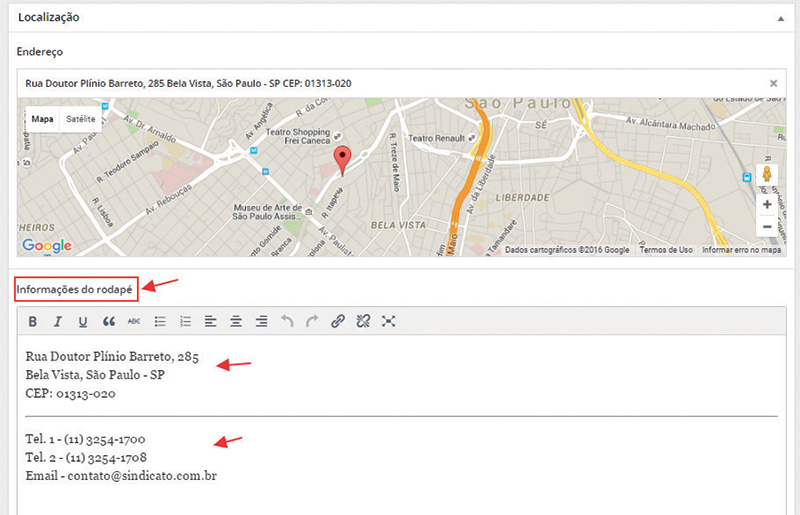Underline the selected footer text

(x=83, y=322)
